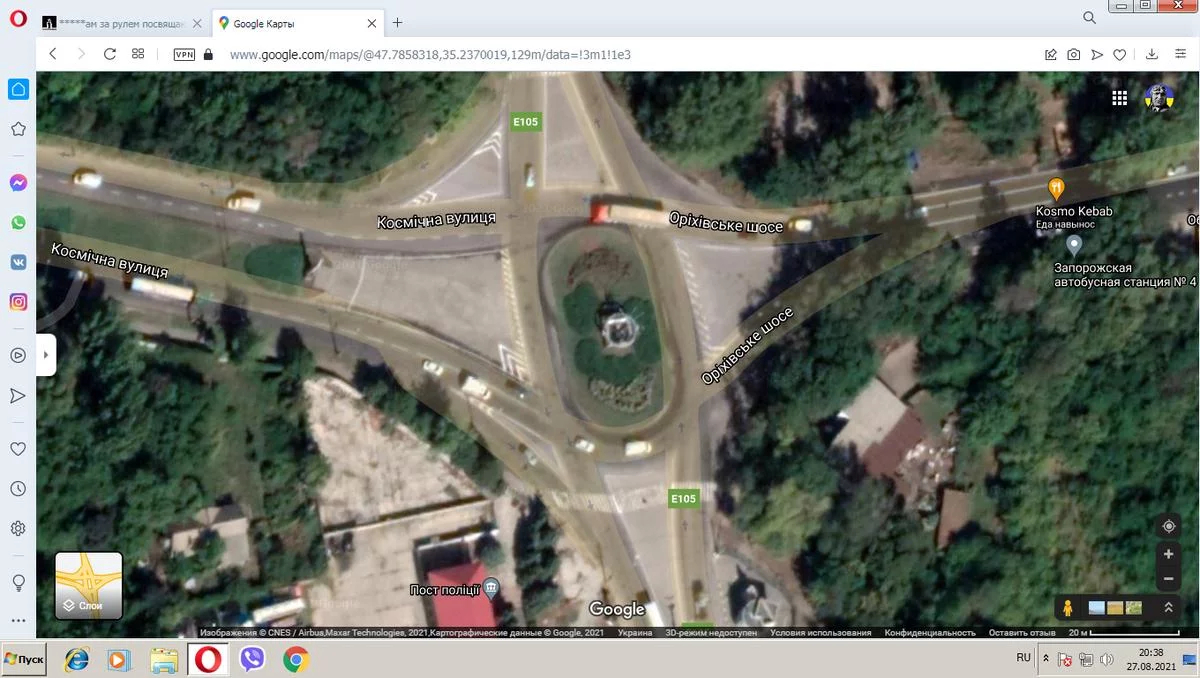
Task: Open the third imagery thumbnail
Action: click(x=1134, y=607)
